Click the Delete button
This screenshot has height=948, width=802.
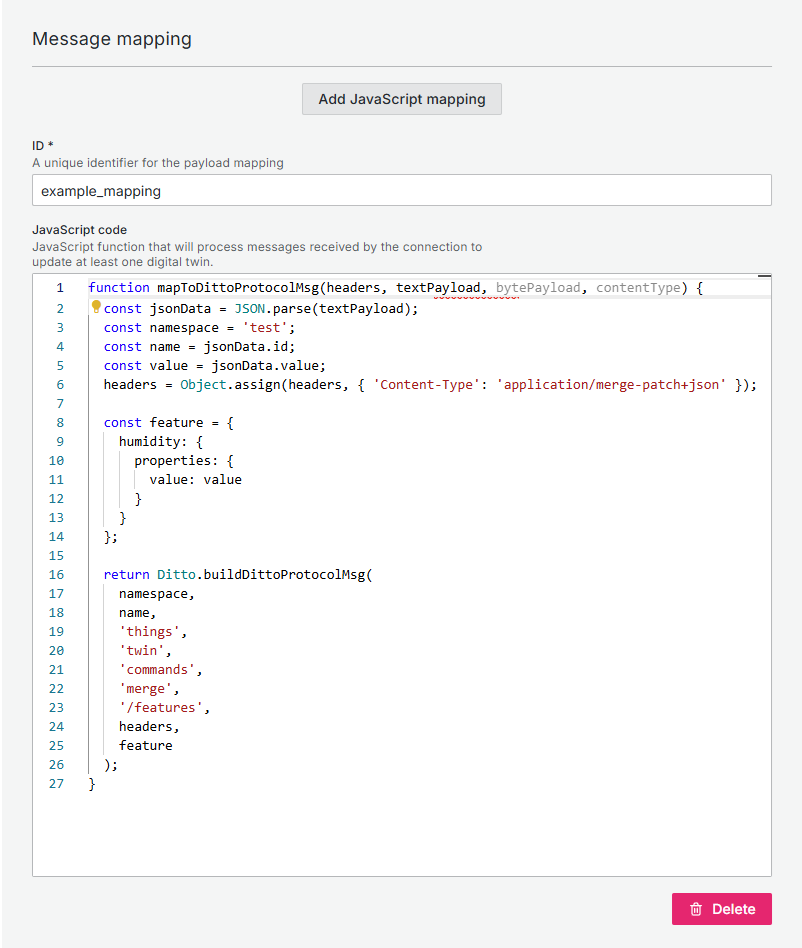[x=722, y=909]
